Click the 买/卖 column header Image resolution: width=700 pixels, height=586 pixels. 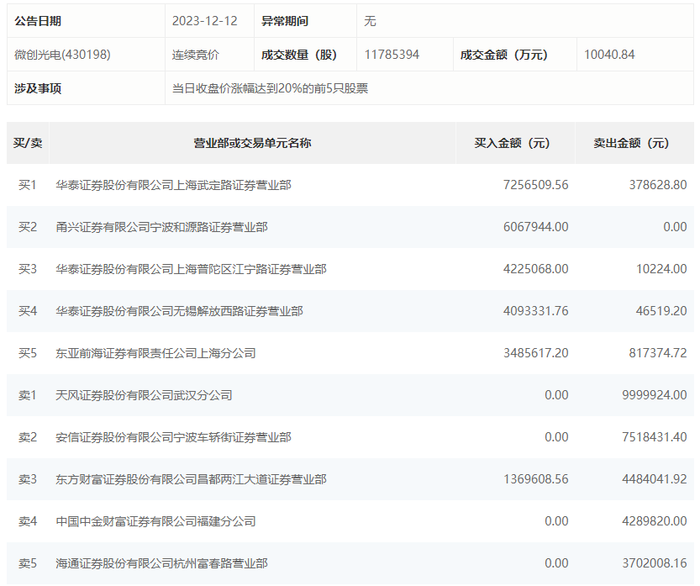pyautogui.click(x=28, y=143)
